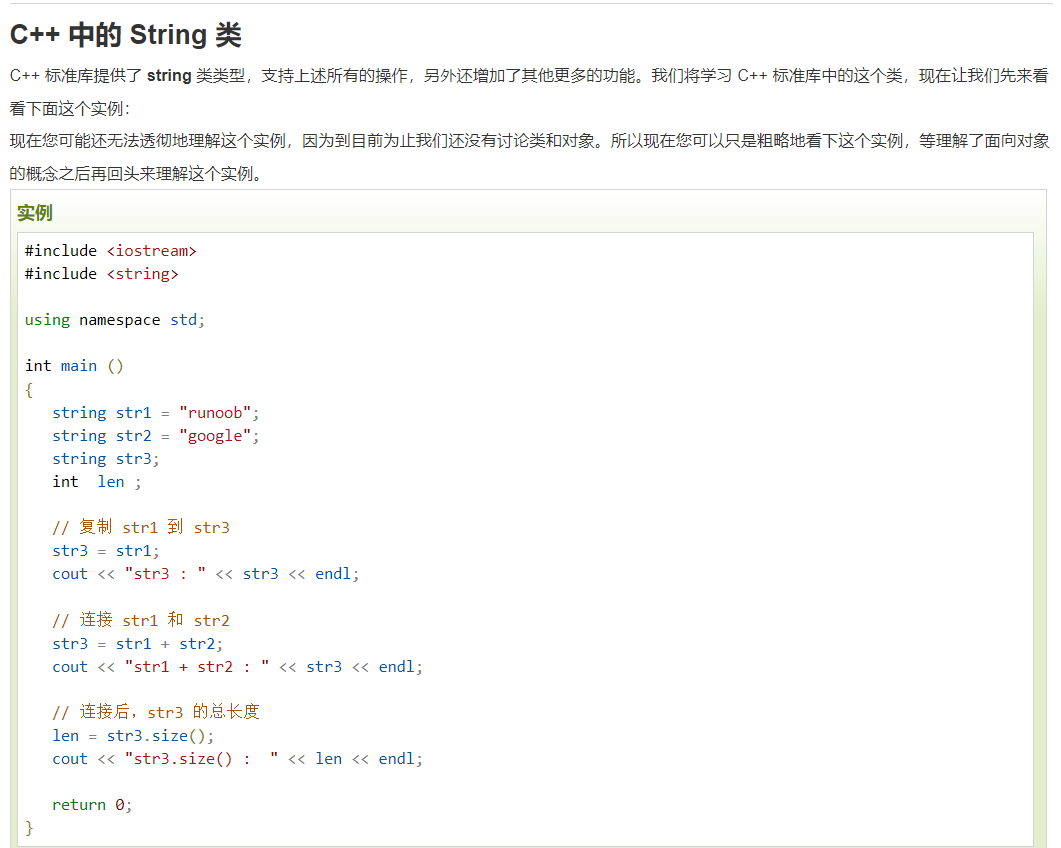Image resolution: width=1061 pixels, height=848 pixels.
Task: Click the comment "// 复制 str1 到 str3"
Action: [x=141, y=528]
